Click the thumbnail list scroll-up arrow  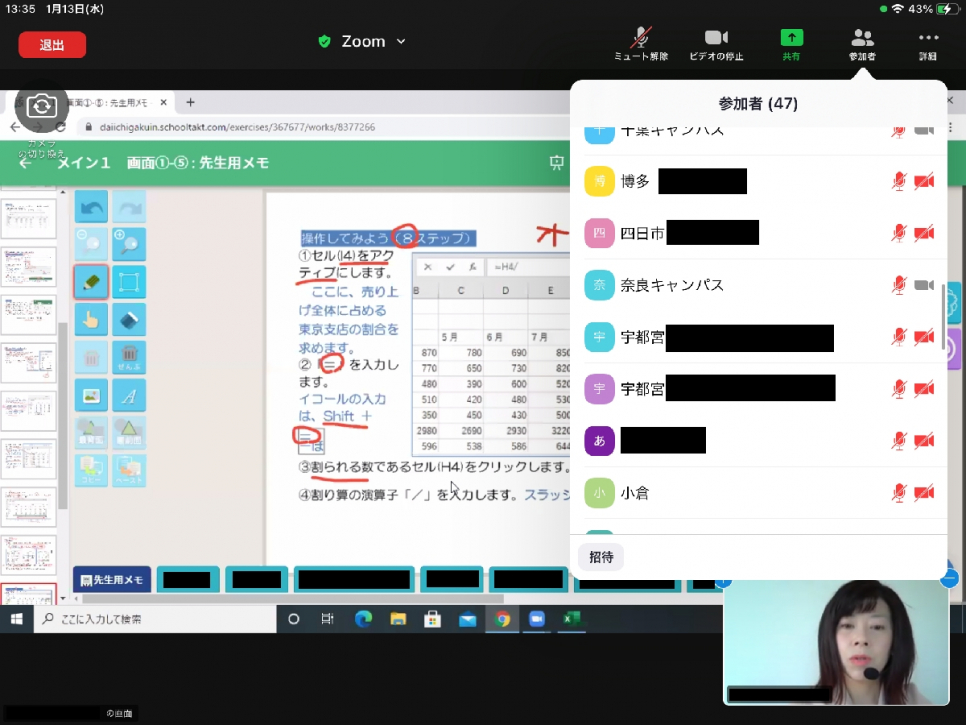(x=62, y=193)
